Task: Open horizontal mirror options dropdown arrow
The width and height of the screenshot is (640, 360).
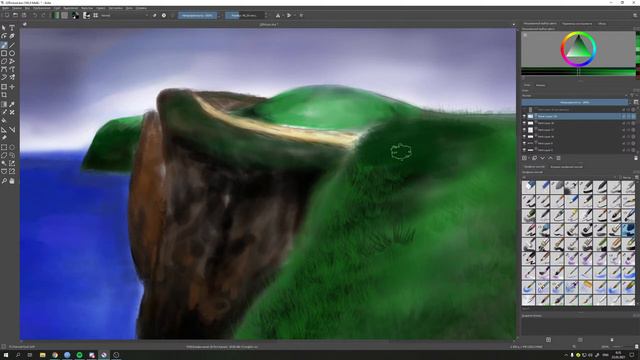Action: click(283, 16)
